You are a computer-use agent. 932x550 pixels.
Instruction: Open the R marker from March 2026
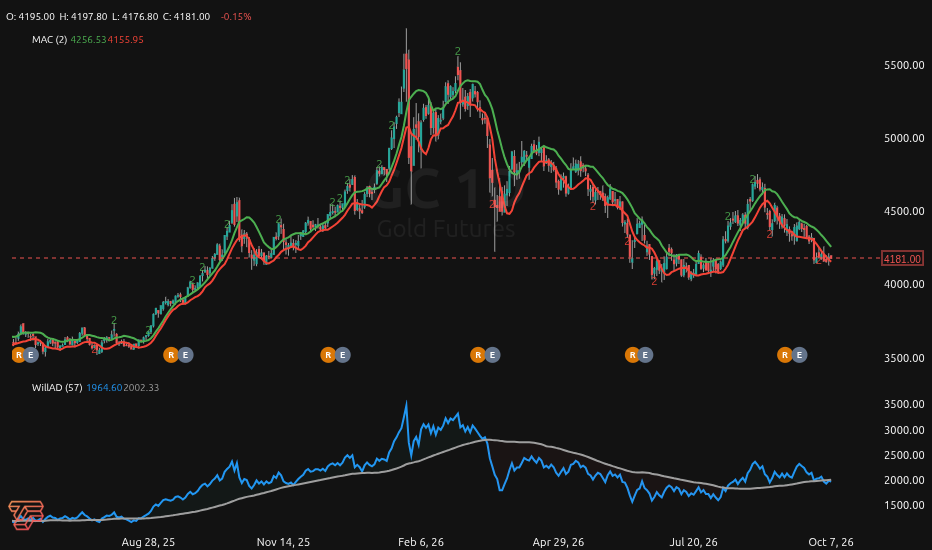tap(478, 355)
